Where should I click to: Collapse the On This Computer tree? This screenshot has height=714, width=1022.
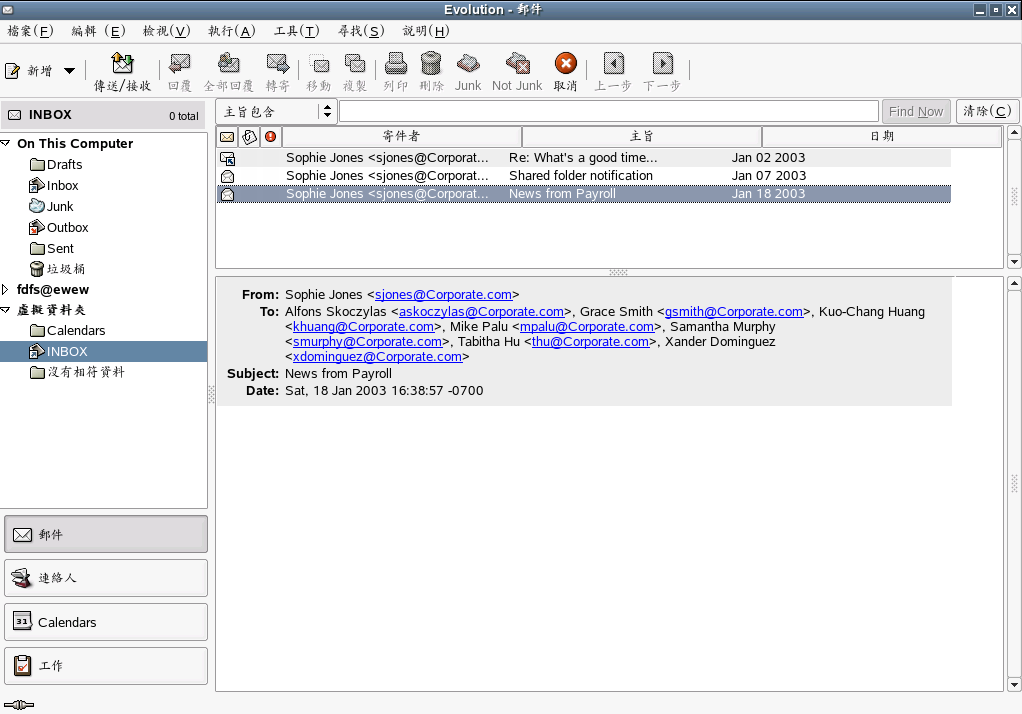7,143
